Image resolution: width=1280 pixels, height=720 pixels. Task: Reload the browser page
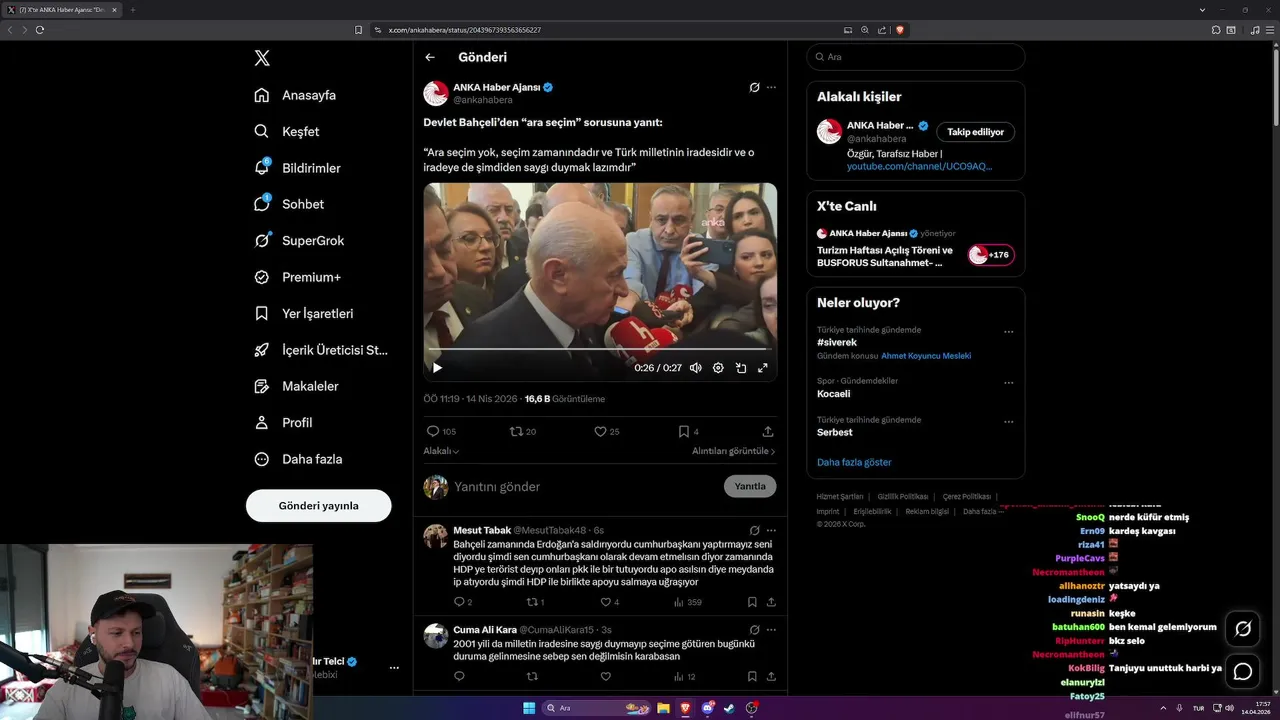point(40,30)
